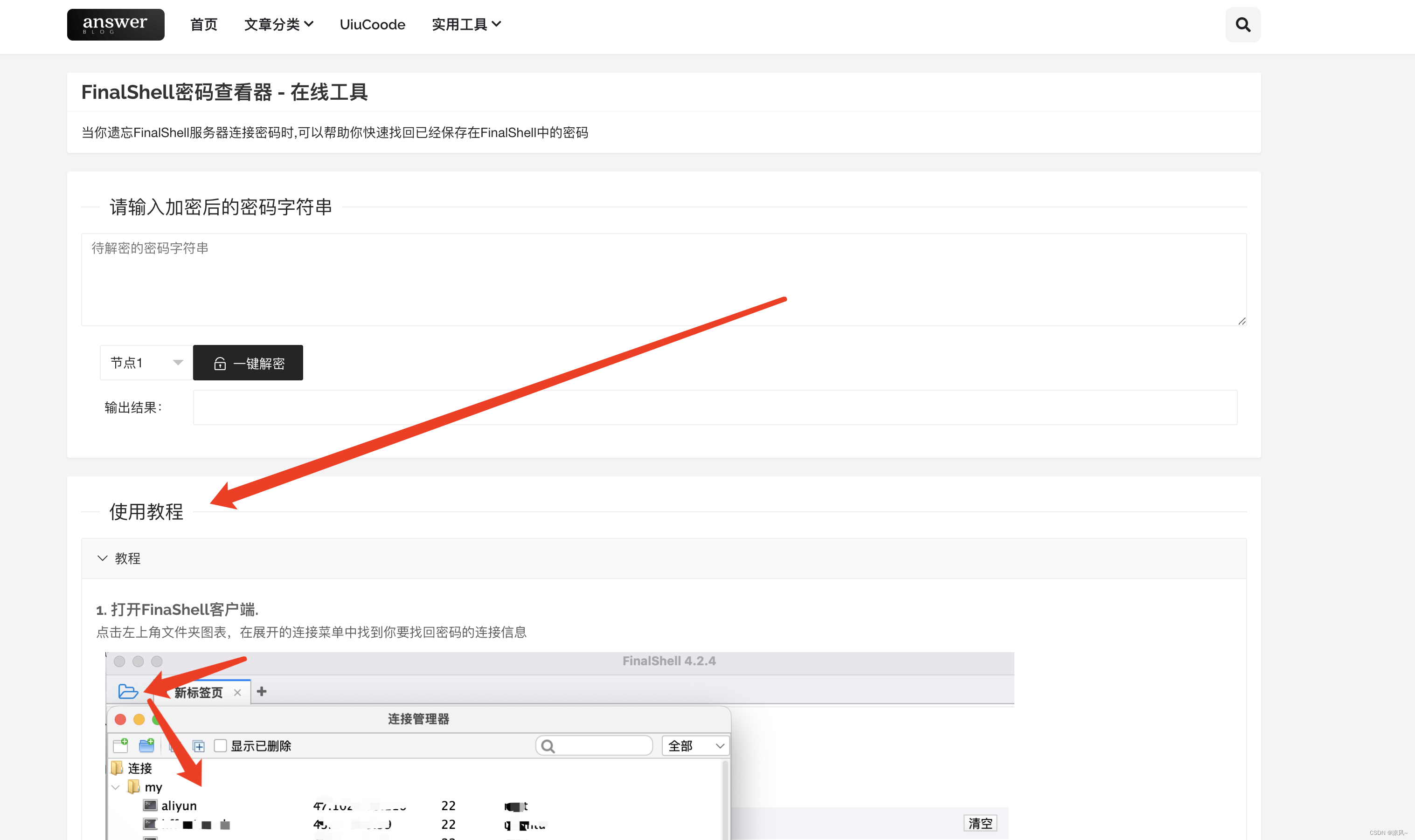
Task: Select the 新标签页 tab in tutorial image
Action: tap(198, 692)
